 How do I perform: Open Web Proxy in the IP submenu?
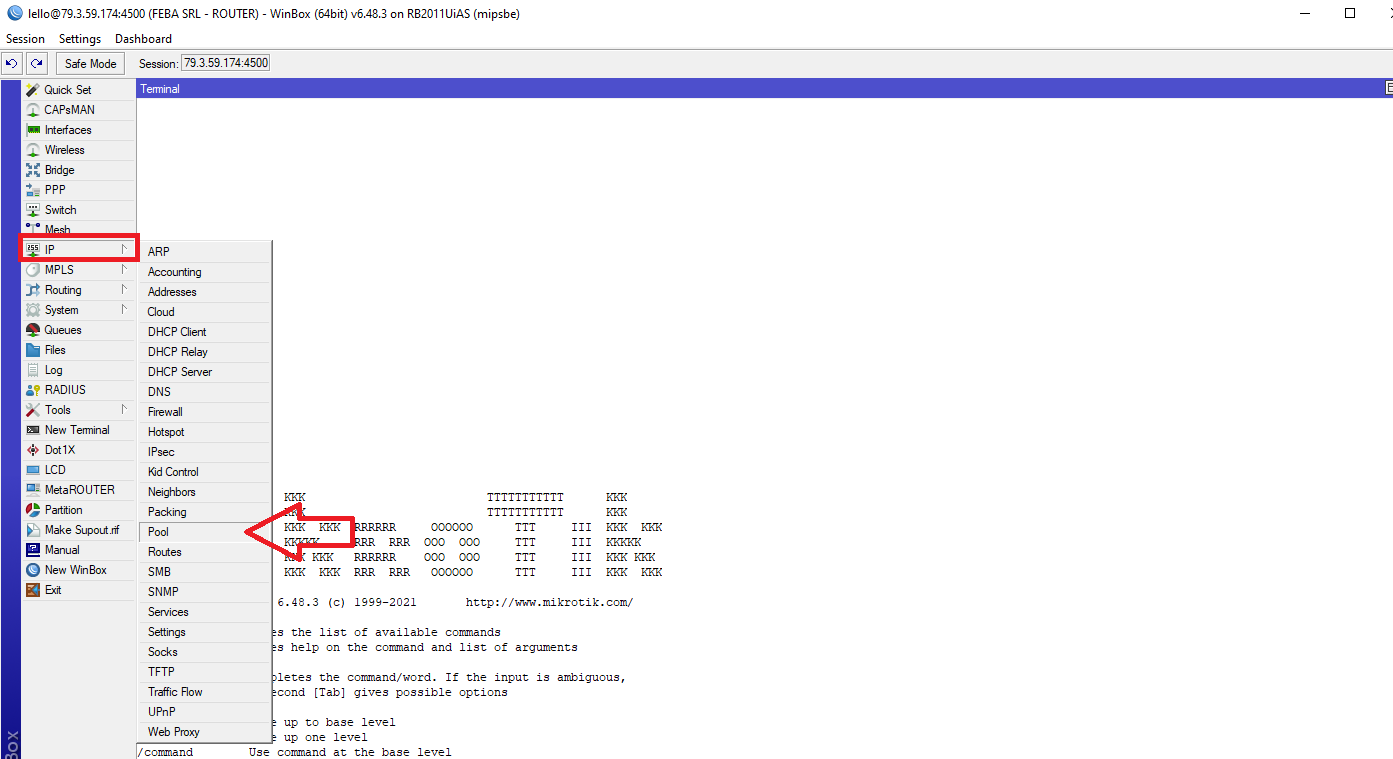(205, 732)
